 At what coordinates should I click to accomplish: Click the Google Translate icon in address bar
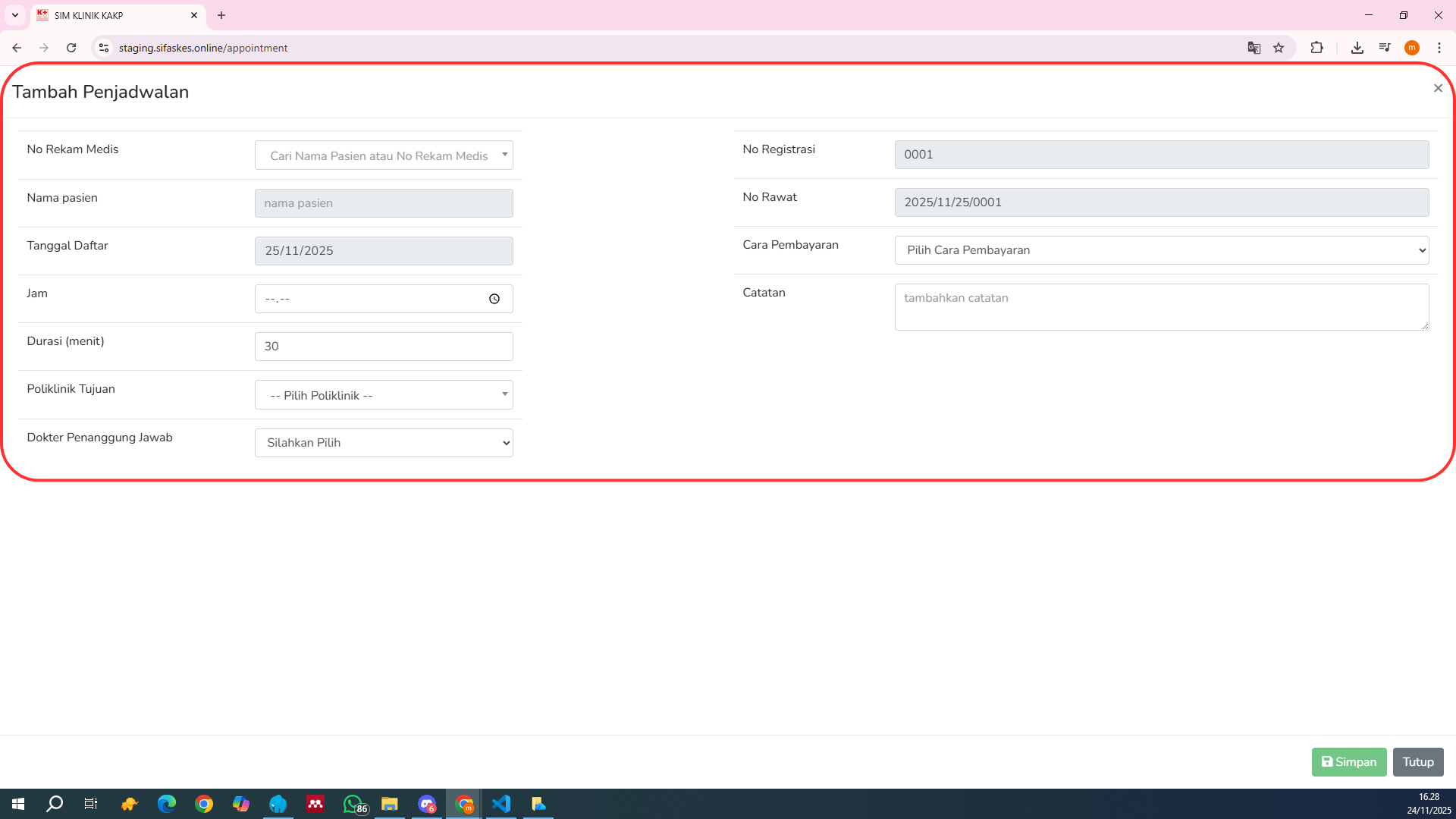(1254, 48)
